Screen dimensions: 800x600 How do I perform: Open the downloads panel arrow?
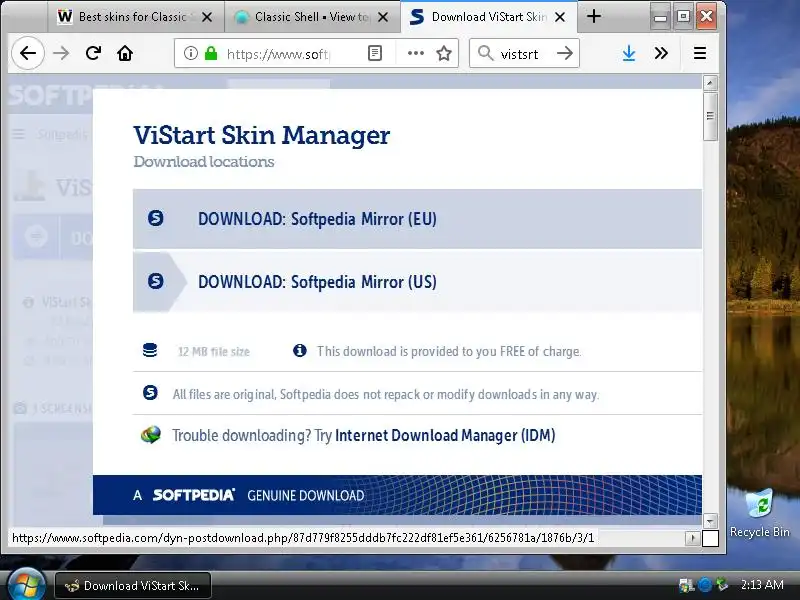(x=629, y=53)
